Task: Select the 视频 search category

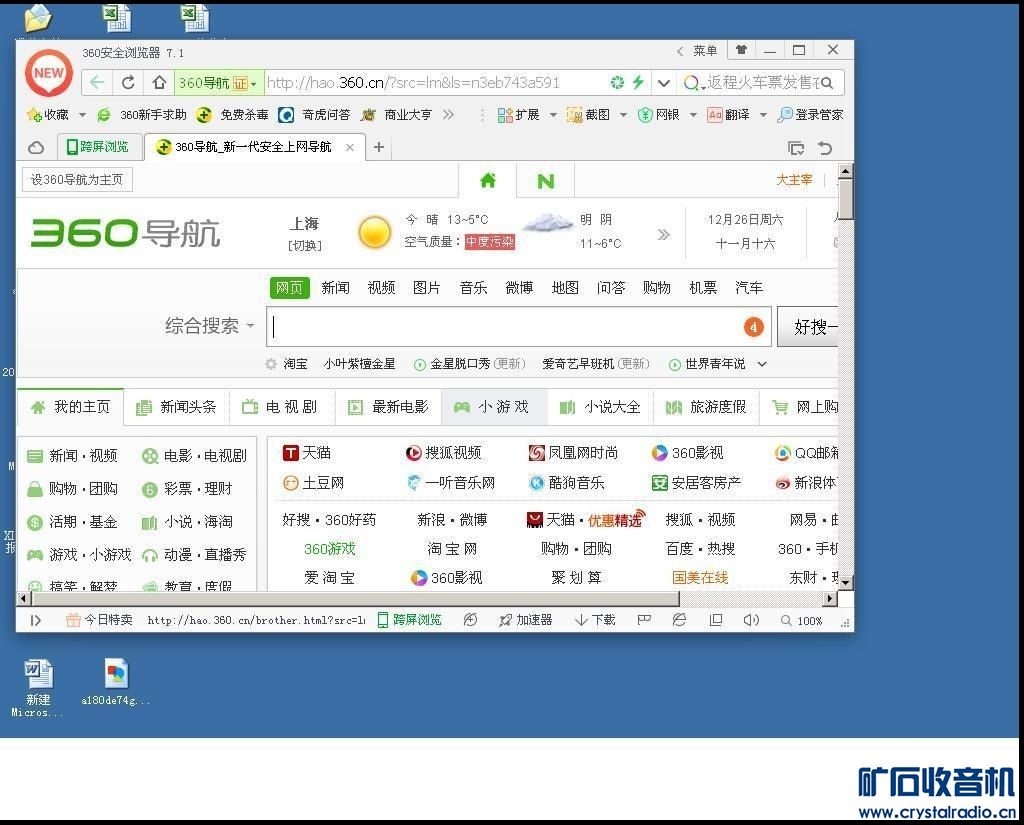Action: point(381,287)
